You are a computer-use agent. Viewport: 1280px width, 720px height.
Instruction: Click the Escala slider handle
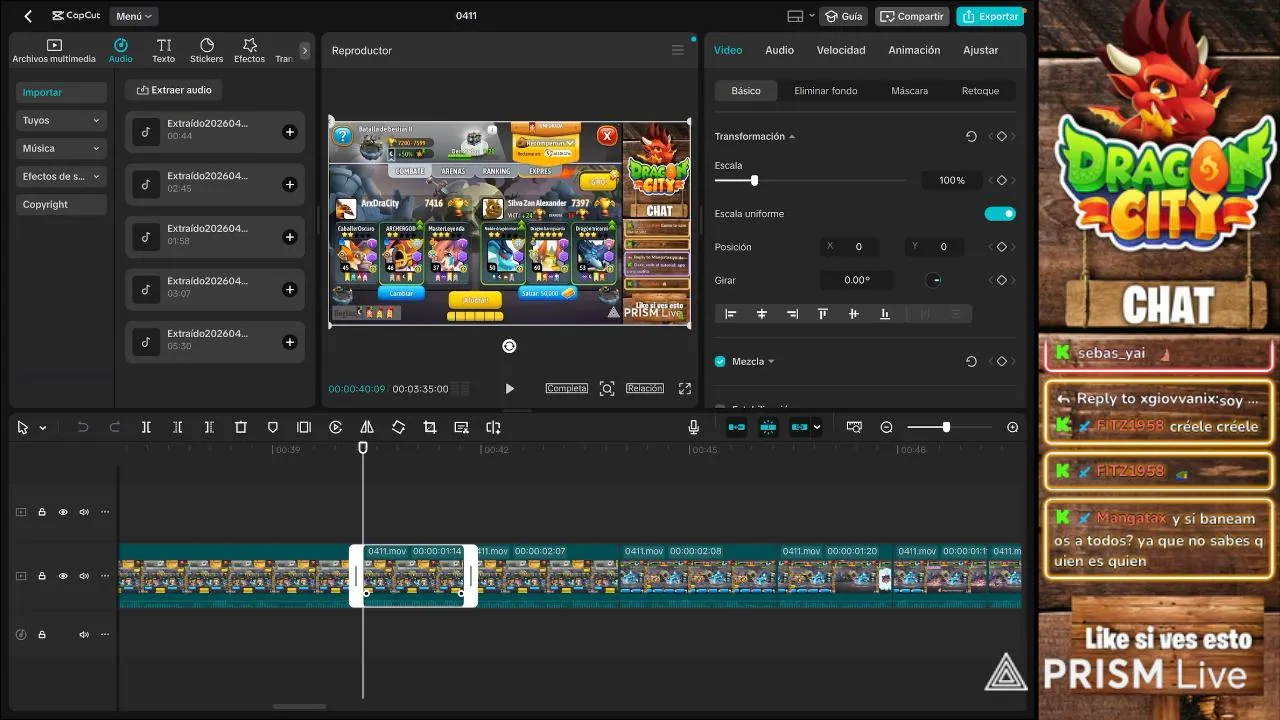pyautogui.click(x=754, y=181)
